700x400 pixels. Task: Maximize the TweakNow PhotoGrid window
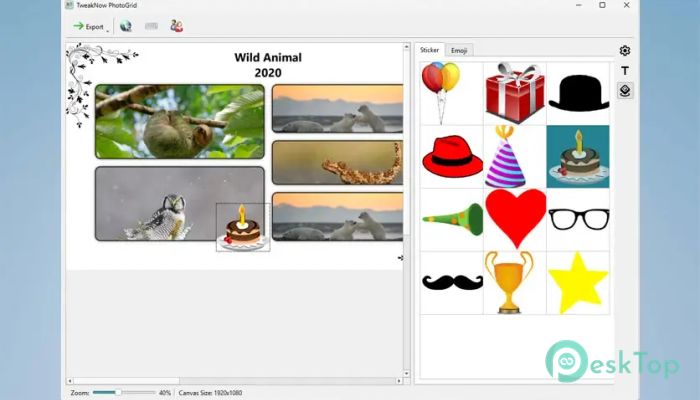click(x=602, y=5)
